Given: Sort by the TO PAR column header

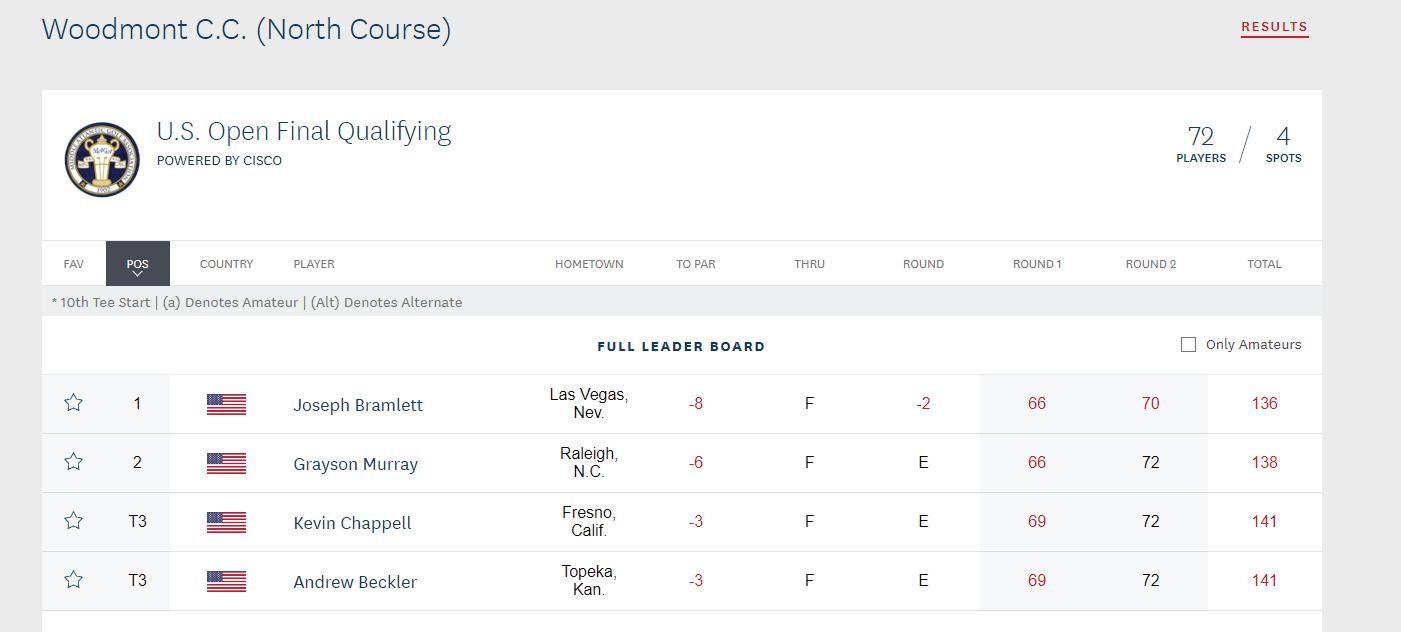Looking at the screenshot, I should tap(696, 264).
